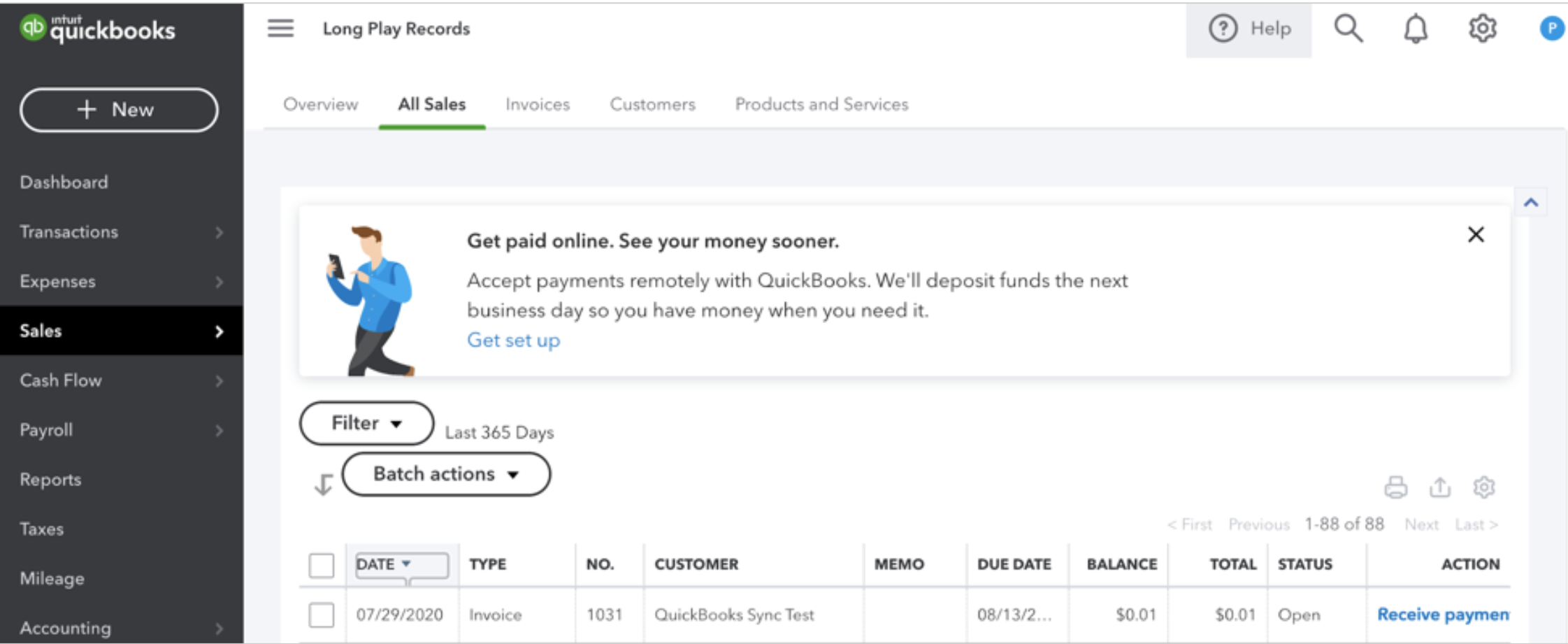This screenshot has height=644, width=1568.
Task: Open the search magnifier icon
Action: tap(1348, 29)
